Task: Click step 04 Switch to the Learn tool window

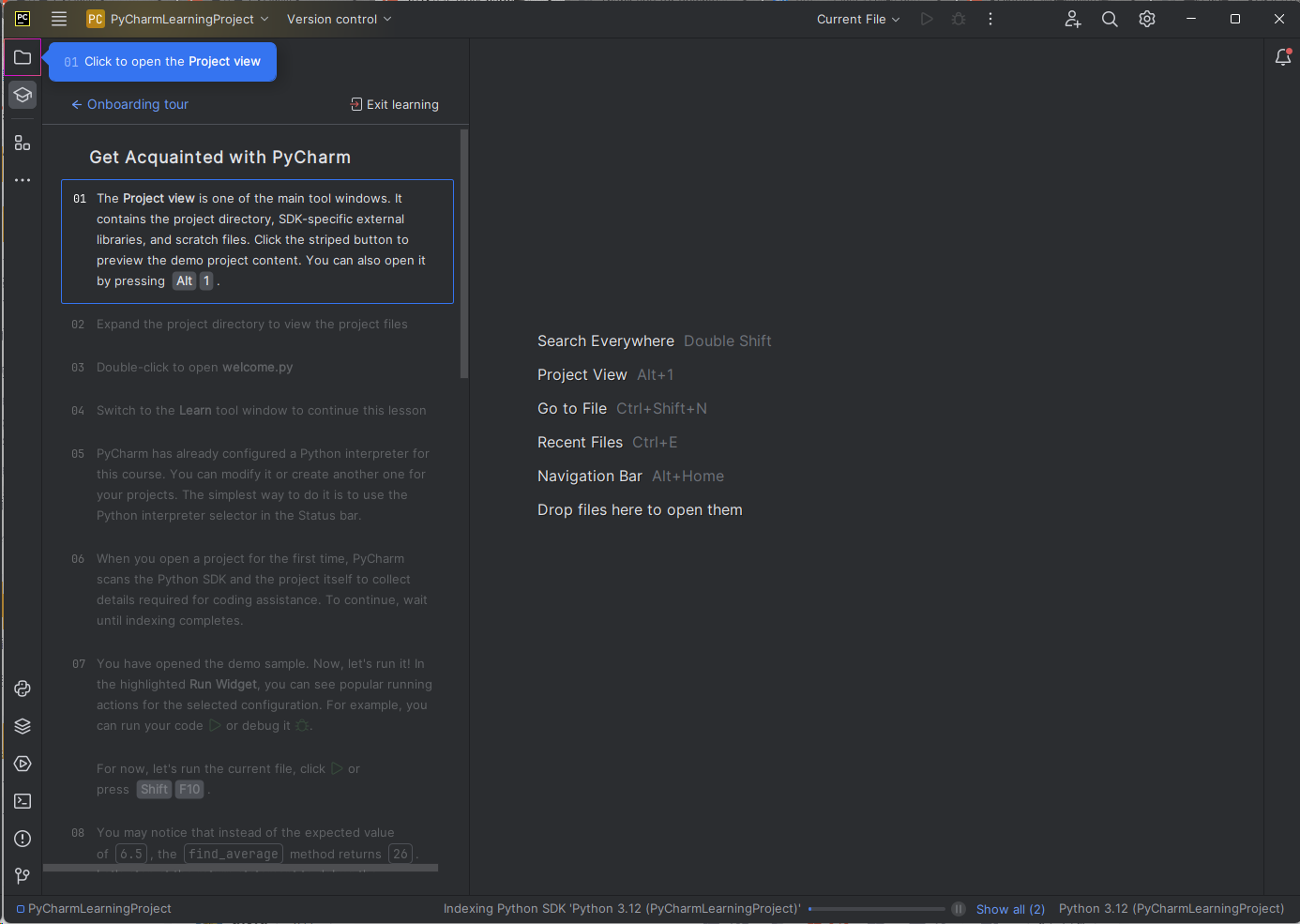Action: click(x=261, y=411)
